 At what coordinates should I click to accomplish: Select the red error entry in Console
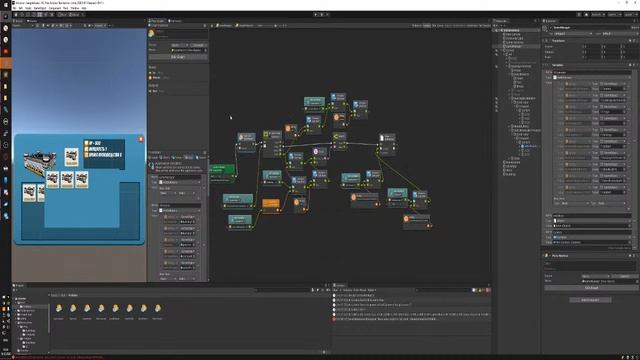pyautogui.click(x=411, y=319)
